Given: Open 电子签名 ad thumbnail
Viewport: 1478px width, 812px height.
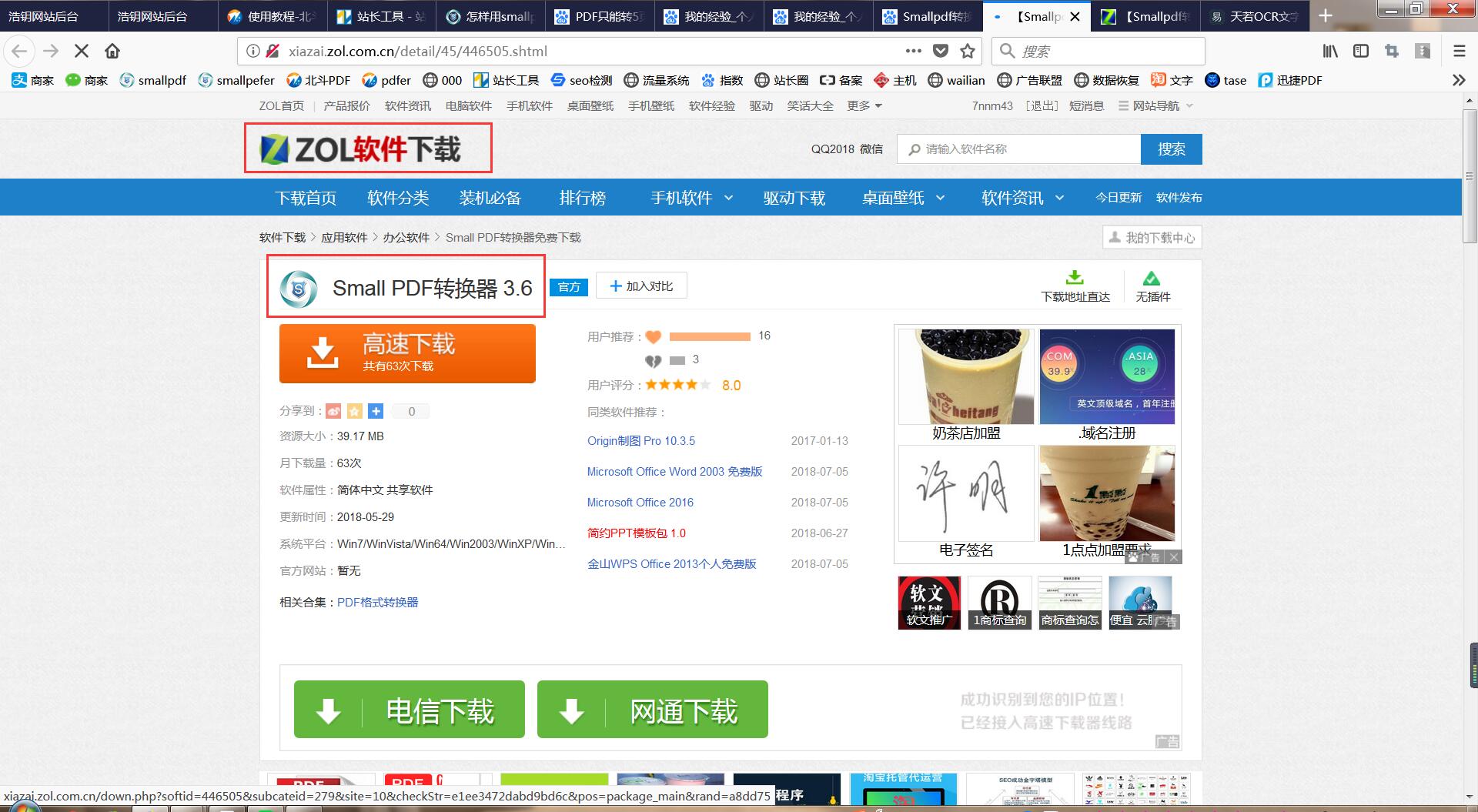Looking at the screenshot, I should (966, 493).
